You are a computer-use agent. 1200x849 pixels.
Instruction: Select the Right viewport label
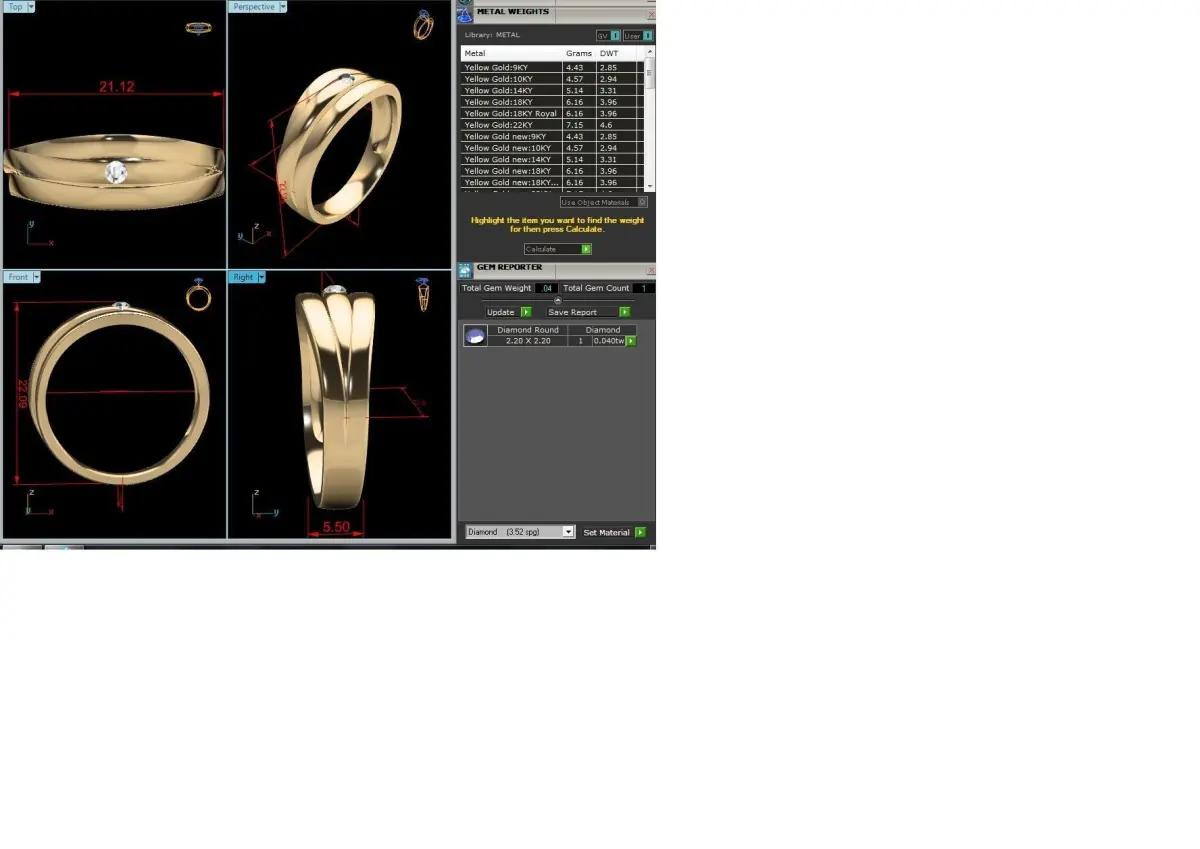(243, 277)
